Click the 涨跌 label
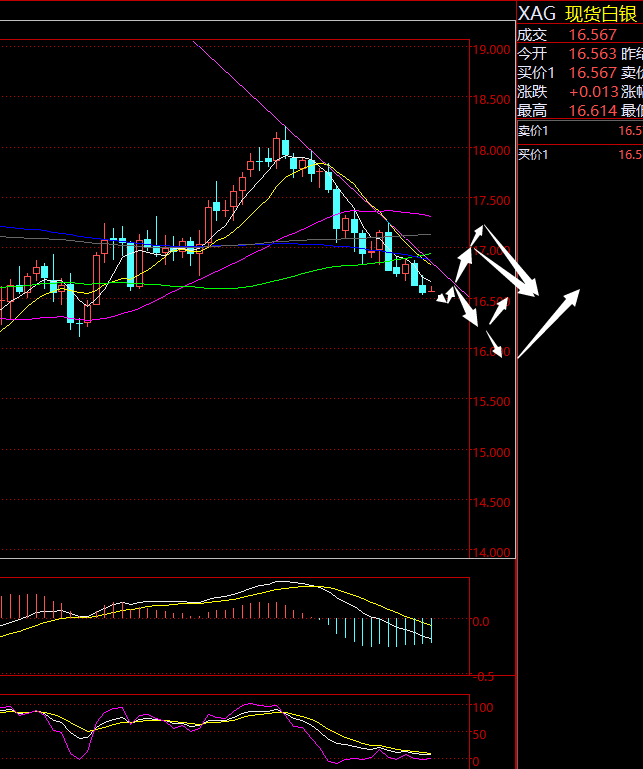This screenshot has height=769, width=643. (x=532, y=92)
